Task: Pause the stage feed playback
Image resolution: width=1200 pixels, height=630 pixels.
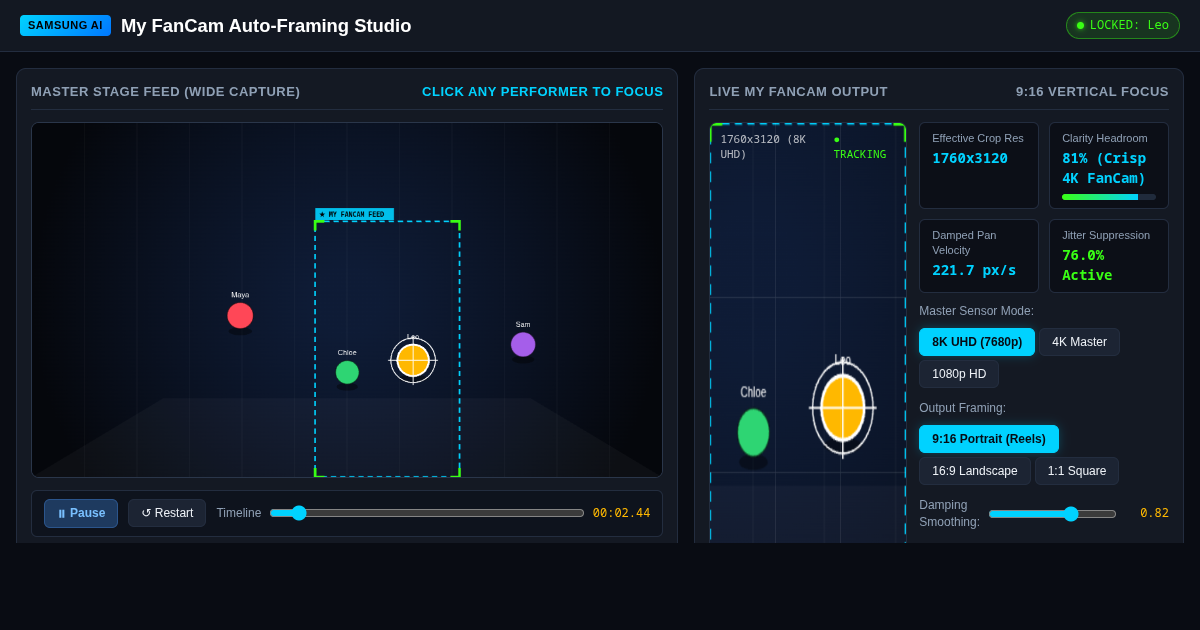Action: pos(81,513)
